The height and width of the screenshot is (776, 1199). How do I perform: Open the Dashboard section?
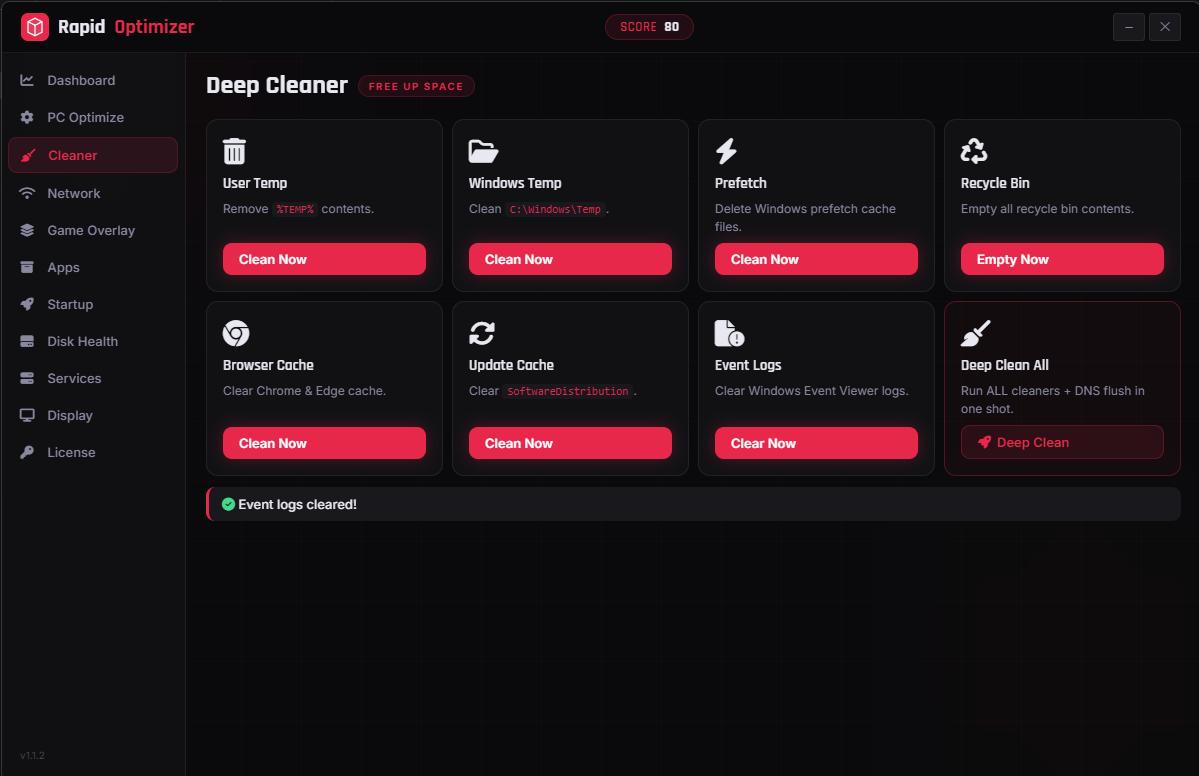tap(93, 80)
